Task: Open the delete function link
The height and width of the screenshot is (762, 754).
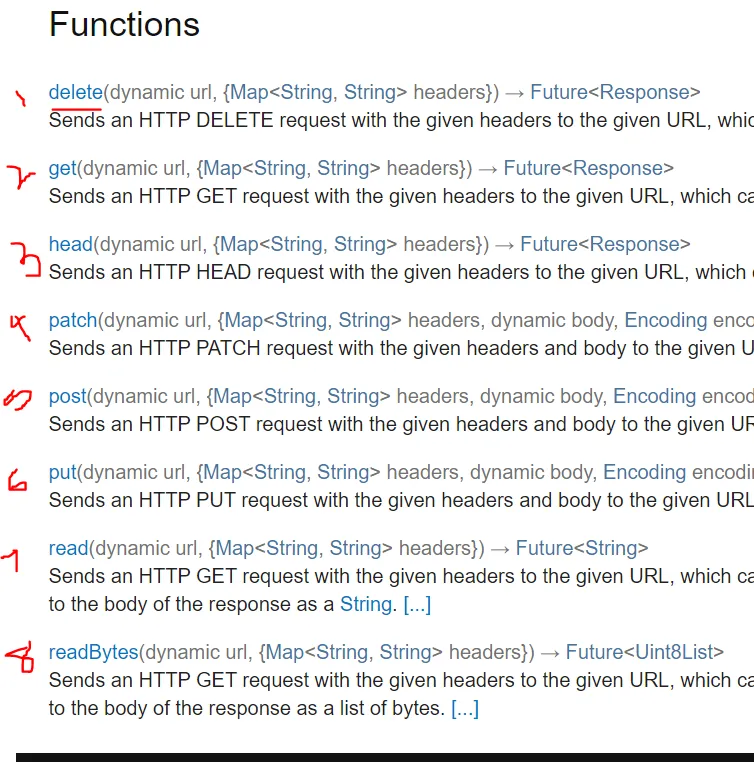Action: pyautogui.click(x=75, y=93)
